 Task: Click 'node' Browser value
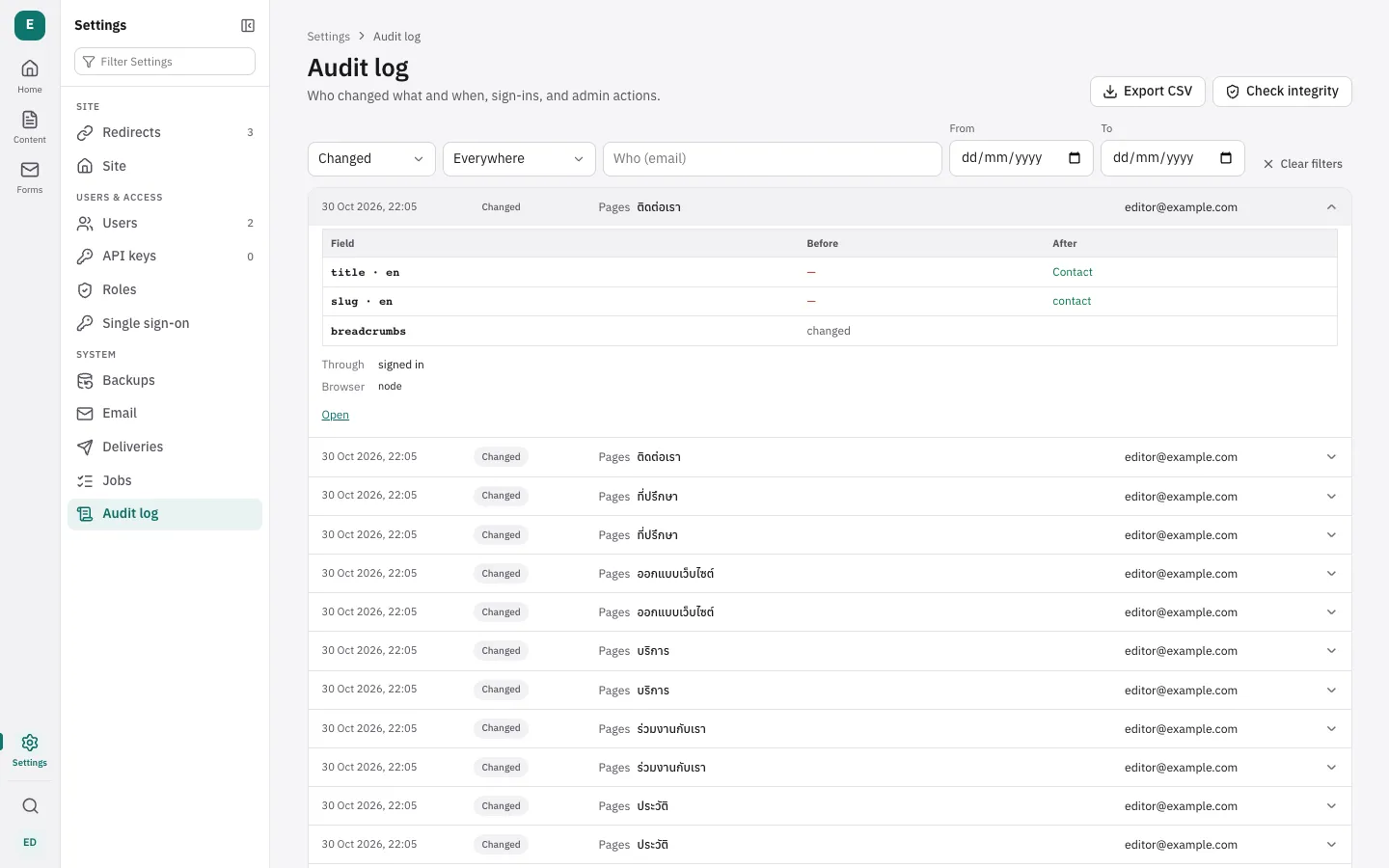(x=390, y=386)
